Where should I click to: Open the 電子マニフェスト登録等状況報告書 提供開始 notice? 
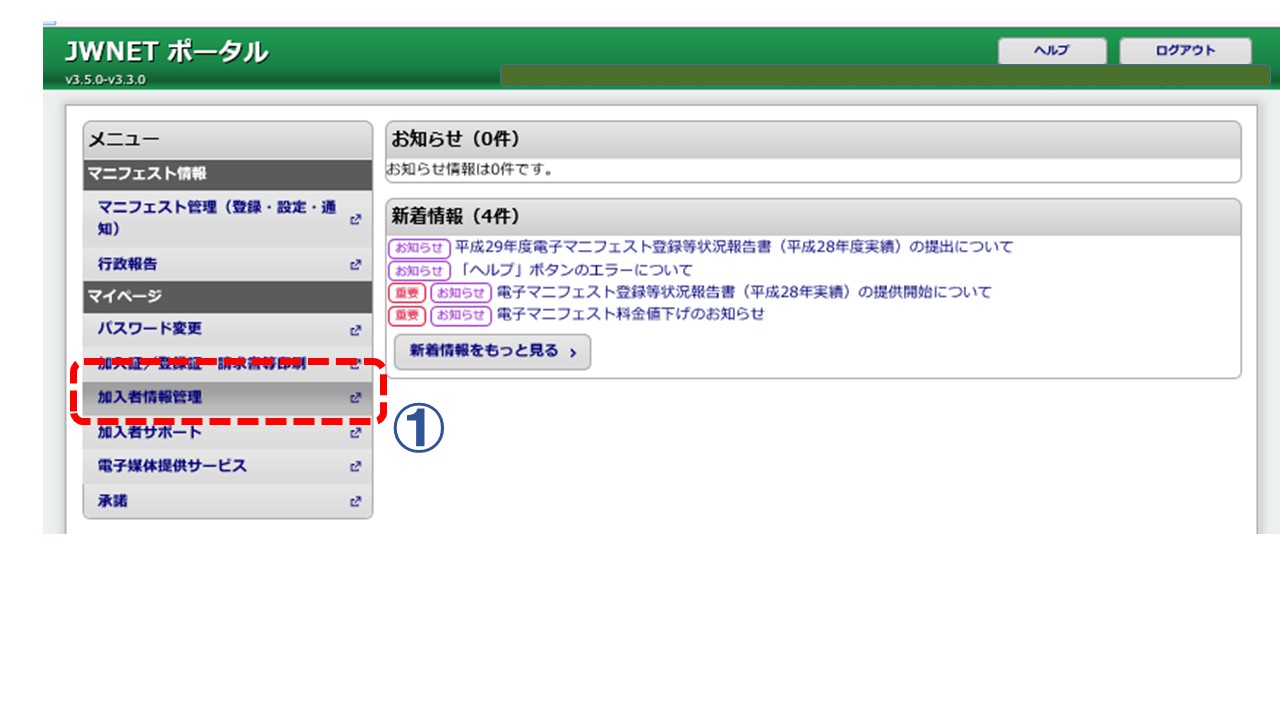(x=743, y=292)
